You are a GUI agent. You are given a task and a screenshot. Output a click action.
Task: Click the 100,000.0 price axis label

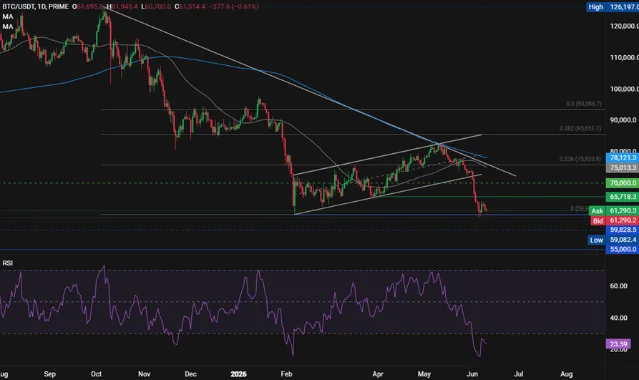(624, 89)
